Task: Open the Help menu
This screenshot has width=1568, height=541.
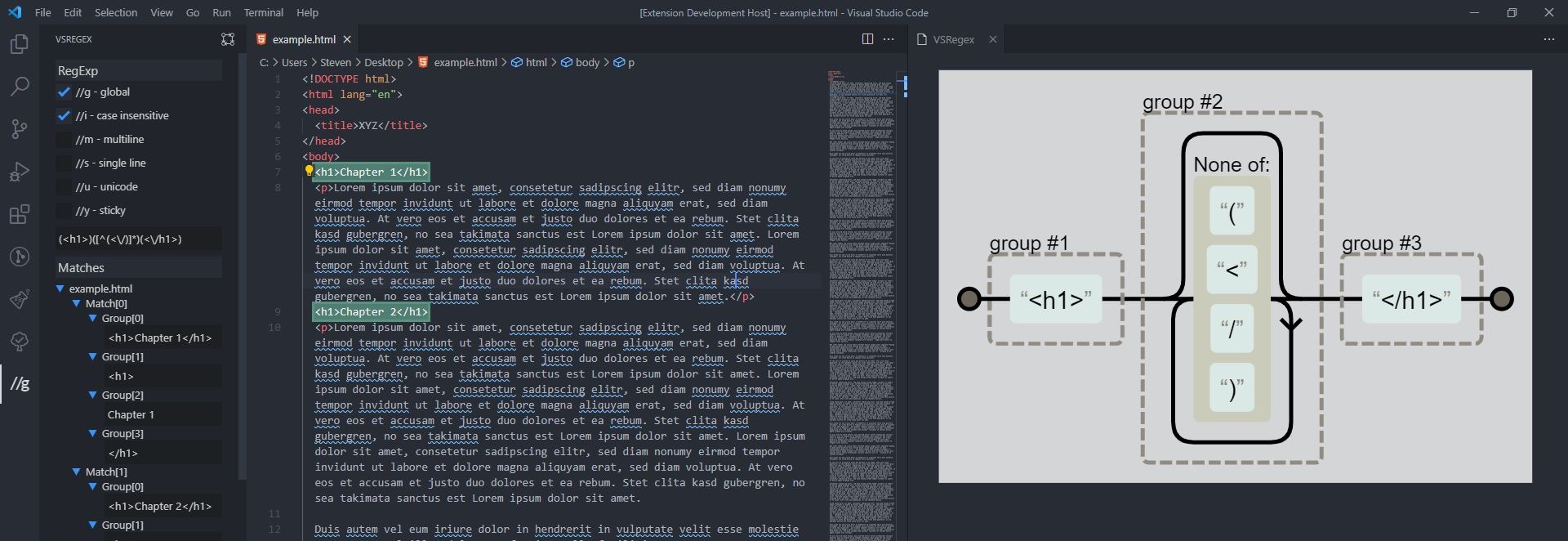Action: click(307, 12)
